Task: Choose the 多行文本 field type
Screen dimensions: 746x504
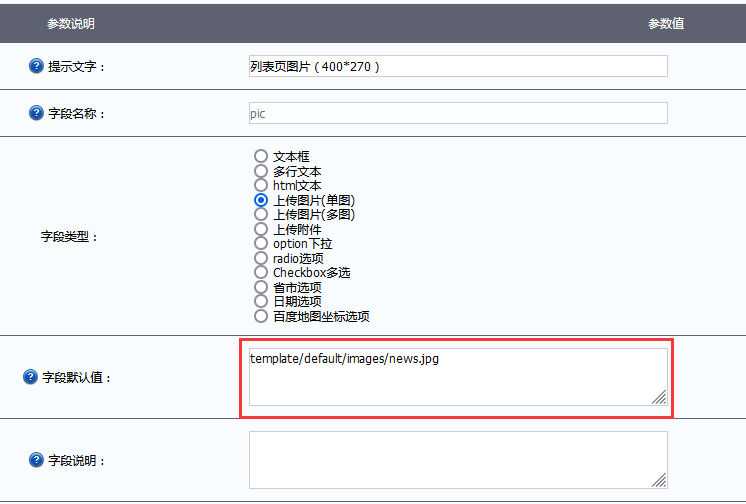Action: 261,171
